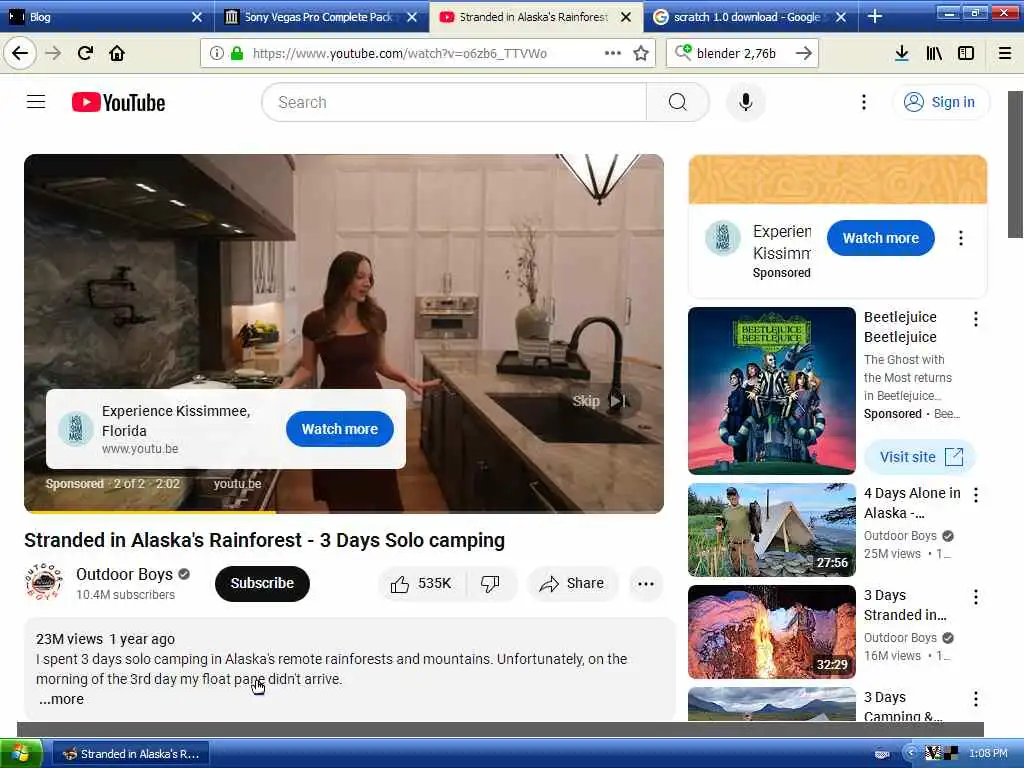Open options for 3 Days Camping video
Image resolution: width=1024 pixels, height=768 pixels.
click(976, 699)
